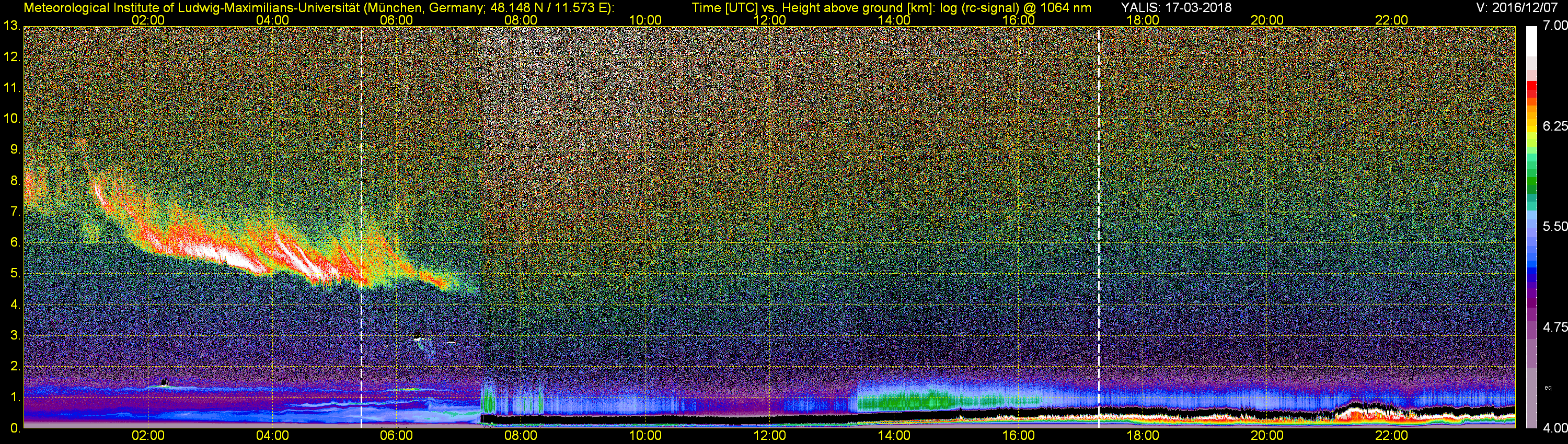Click the 02:00 label on the bottom time axis
The image size is (1568, 444).
148,436
